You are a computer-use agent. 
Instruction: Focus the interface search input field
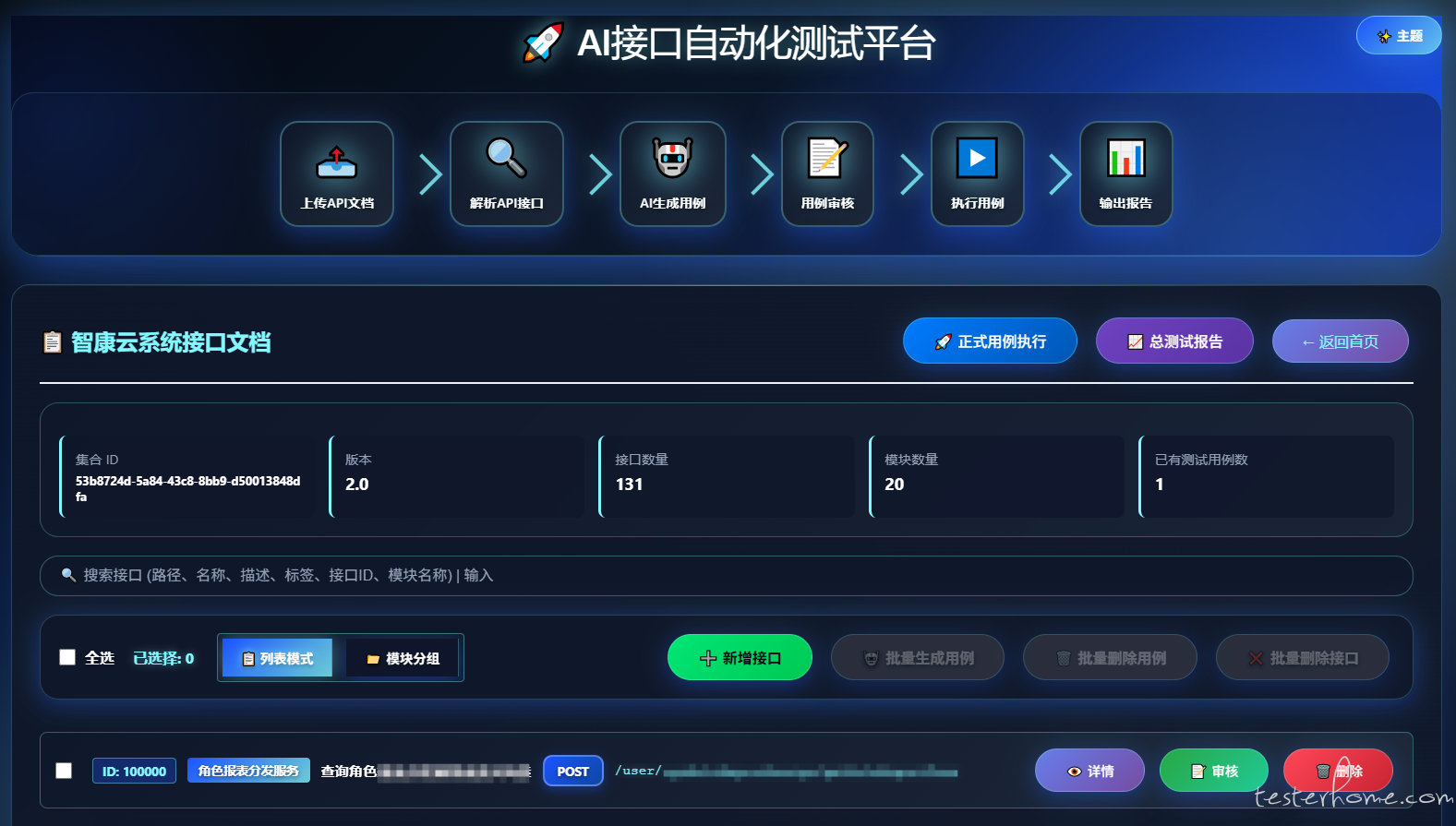click(x=726, y=576)
